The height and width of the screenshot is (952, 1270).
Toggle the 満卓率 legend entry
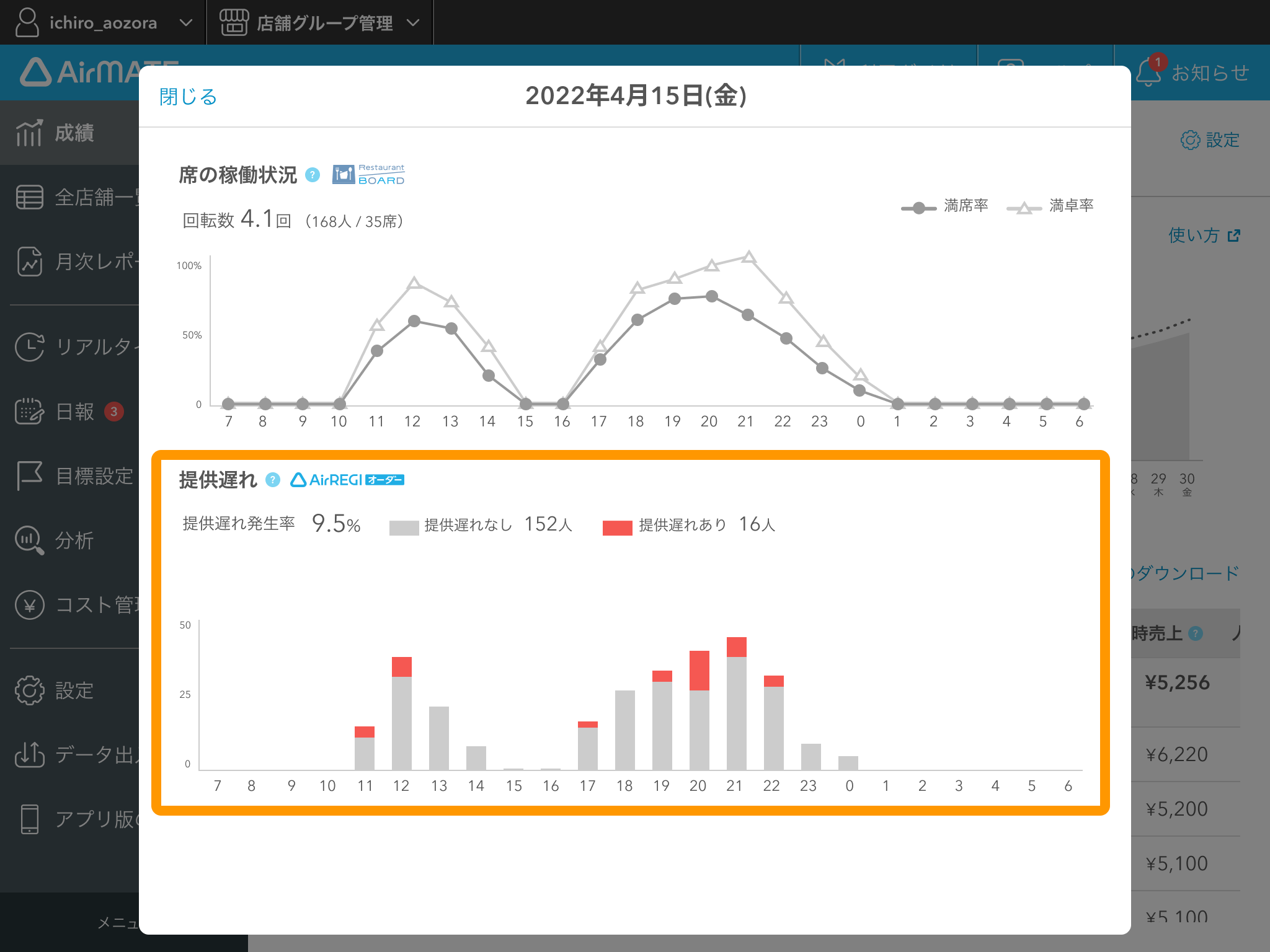coord(1050,206)
